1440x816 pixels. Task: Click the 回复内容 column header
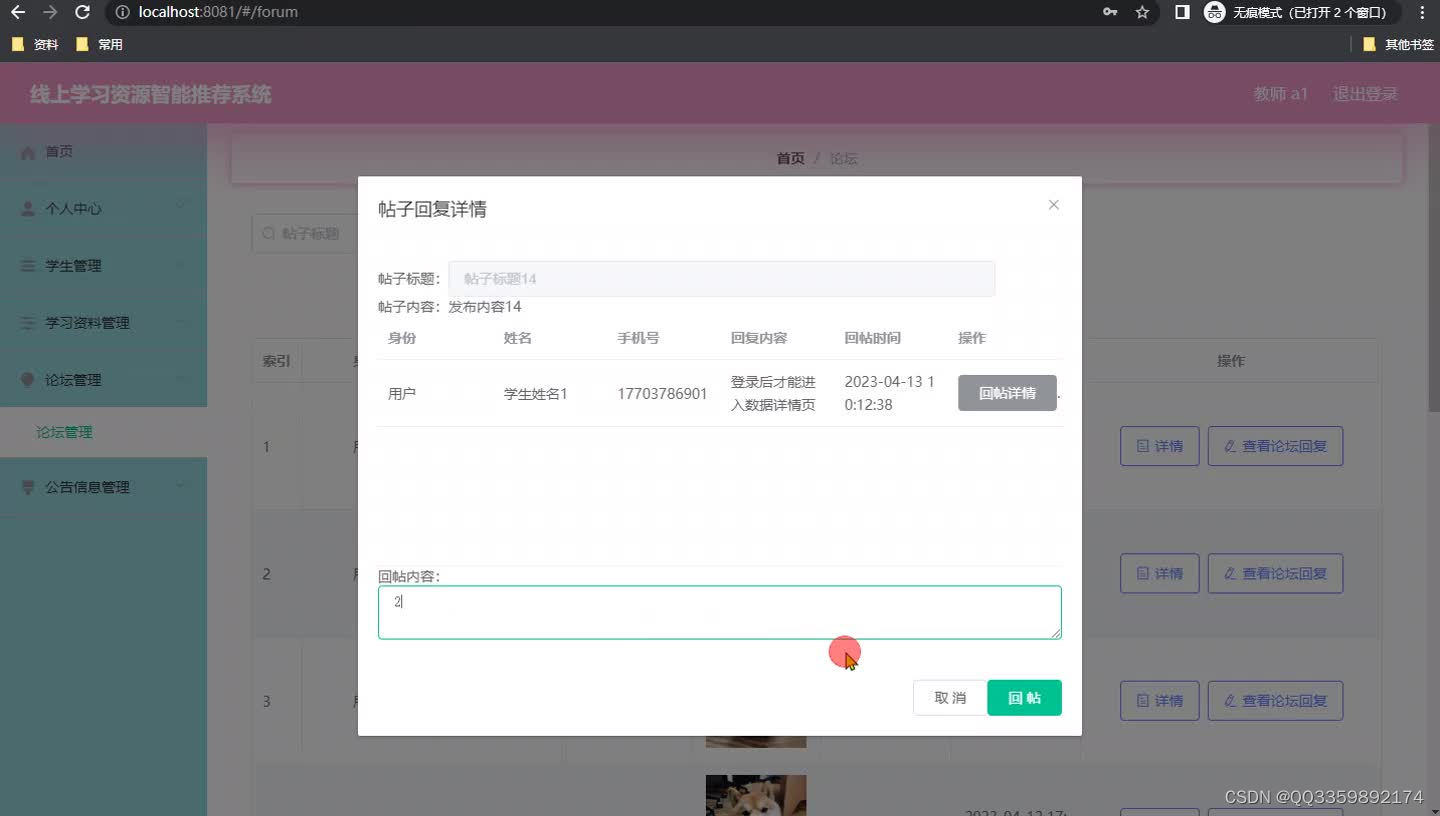(x=759, y=338)
